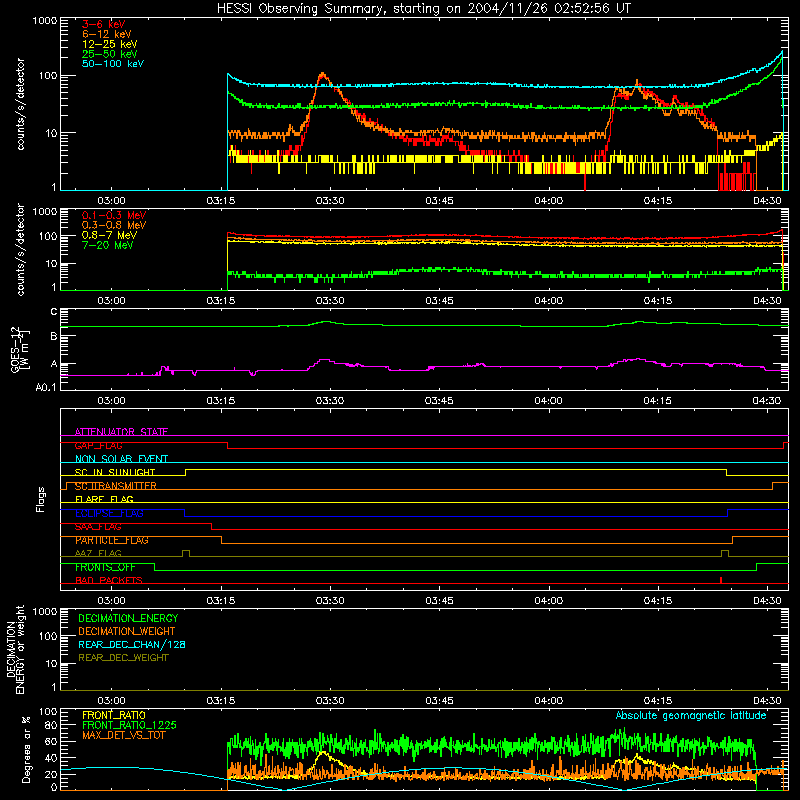Click the REAR_DEC_CHAN/128 legend label
Screen dimensions: 800x800
tap(132, 644)
